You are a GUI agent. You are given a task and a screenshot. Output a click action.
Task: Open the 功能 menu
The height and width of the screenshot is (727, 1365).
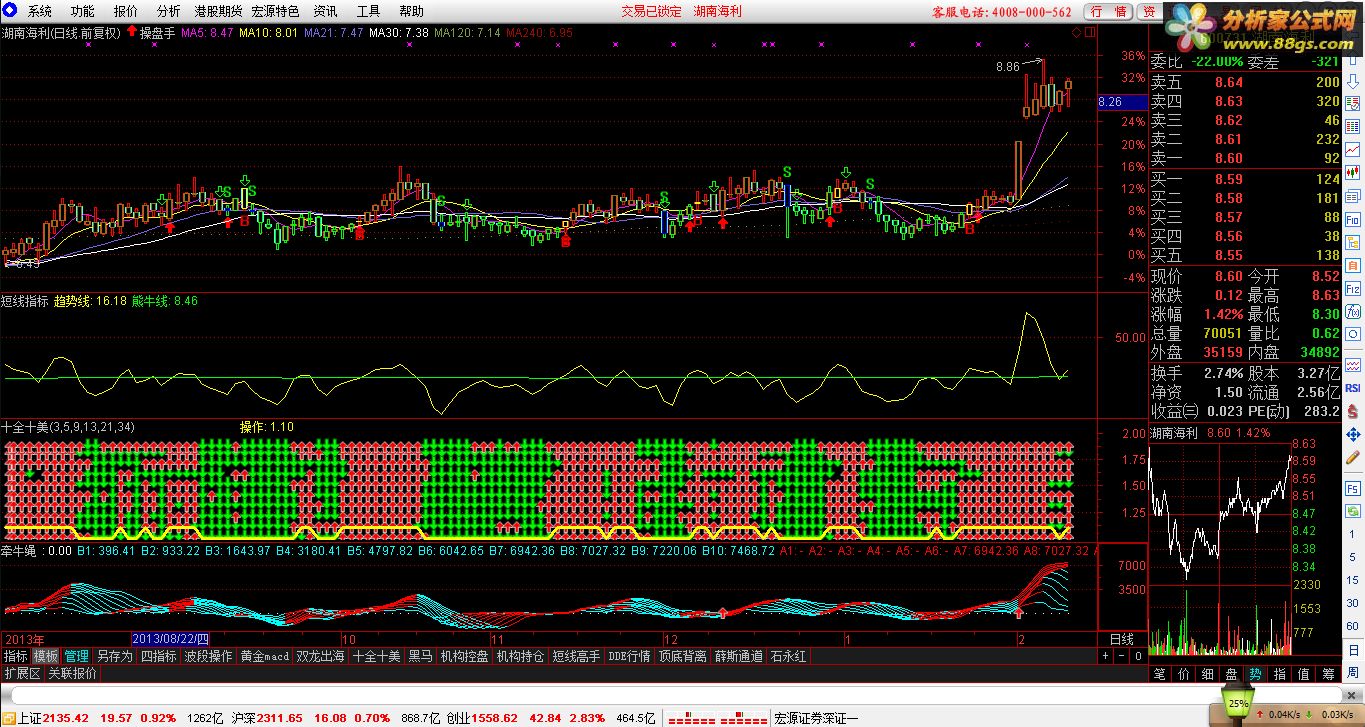(x=83, y=11)
